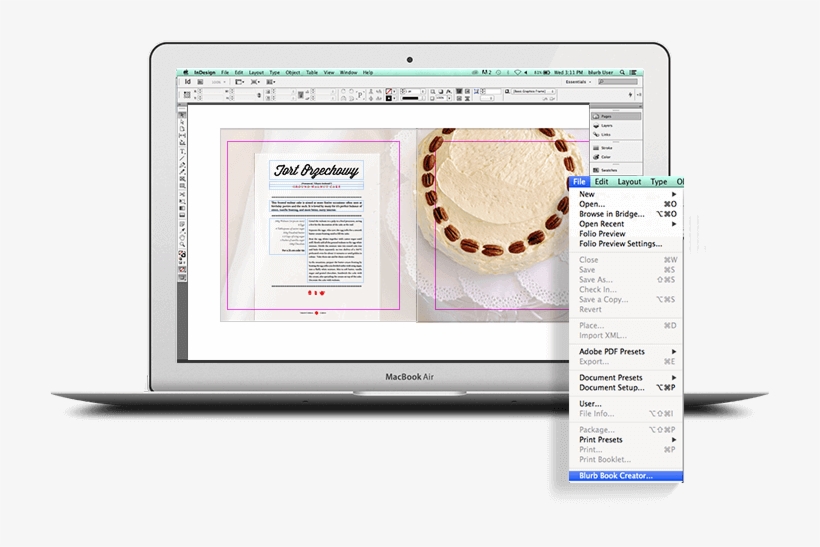Select the Free Transform tool
The height and width of the screenshot is (547, 820).
pos(182,201)
